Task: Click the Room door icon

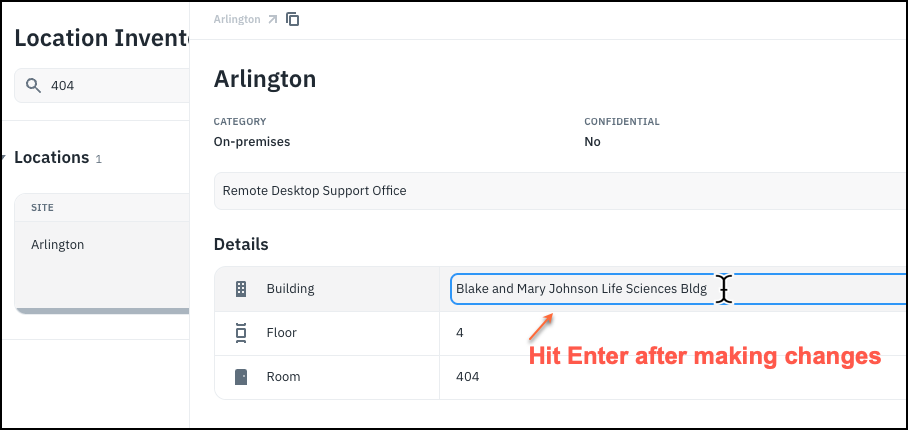Action: coord(240,377)
